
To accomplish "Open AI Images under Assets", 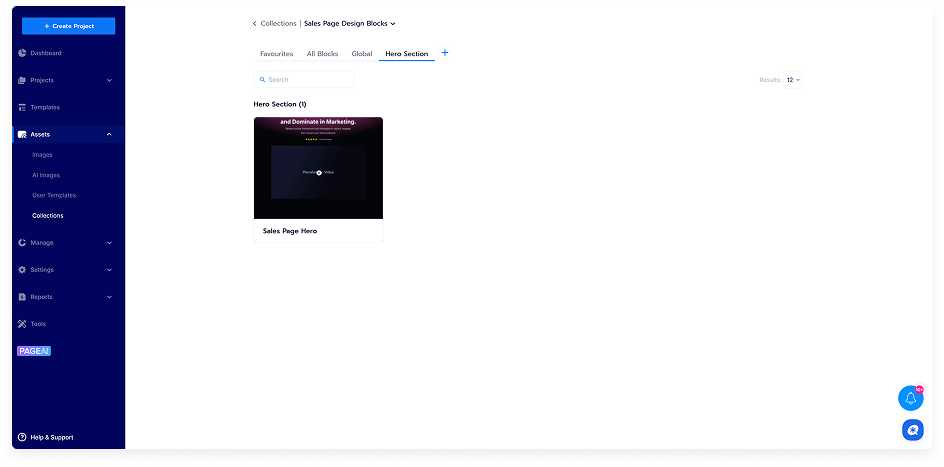I will tap(46, 175).
